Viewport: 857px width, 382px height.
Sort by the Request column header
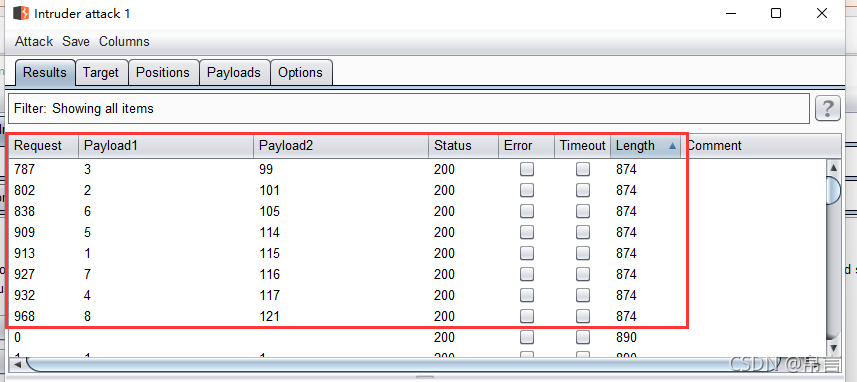44,146
